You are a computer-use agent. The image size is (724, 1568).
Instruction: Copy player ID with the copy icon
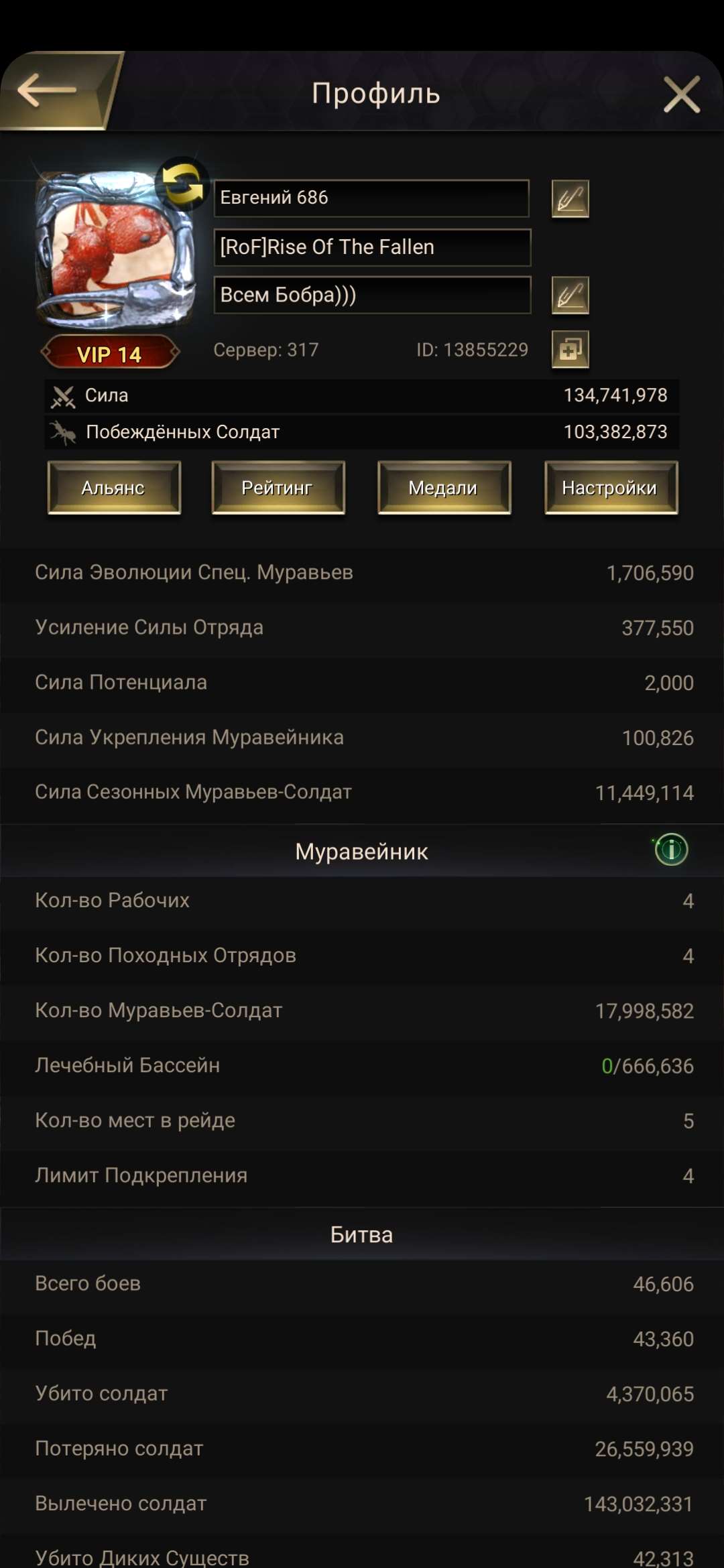[x=570, y=350]
